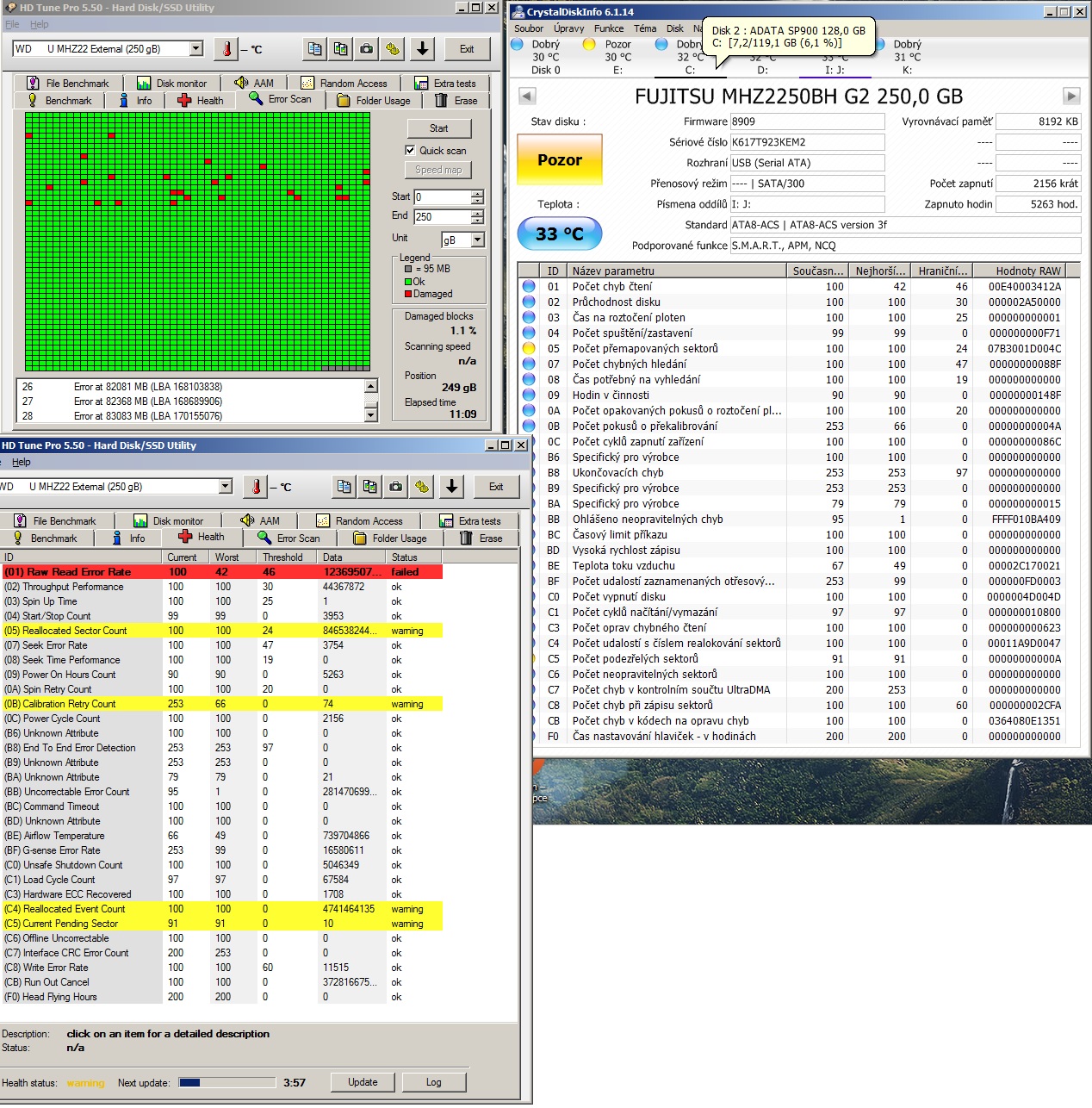Image resolution: width=1092 pixels, height=1108 pixels.
Task: Click yellow Pozor health status button
Action: 560,160
